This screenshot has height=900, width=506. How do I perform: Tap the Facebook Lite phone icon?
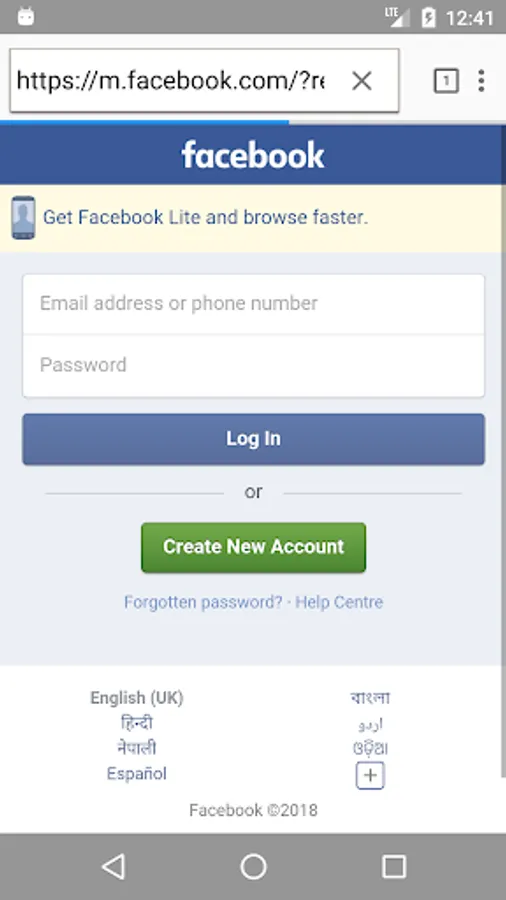pos(24,218)
